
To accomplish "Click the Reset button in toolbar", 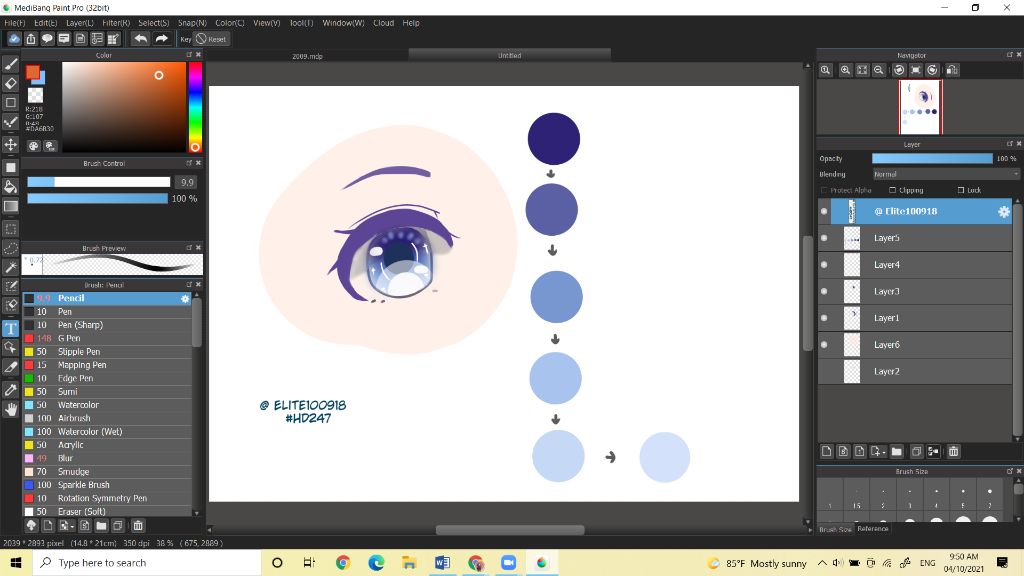I will pyautogui.click(x=211, y=39).
